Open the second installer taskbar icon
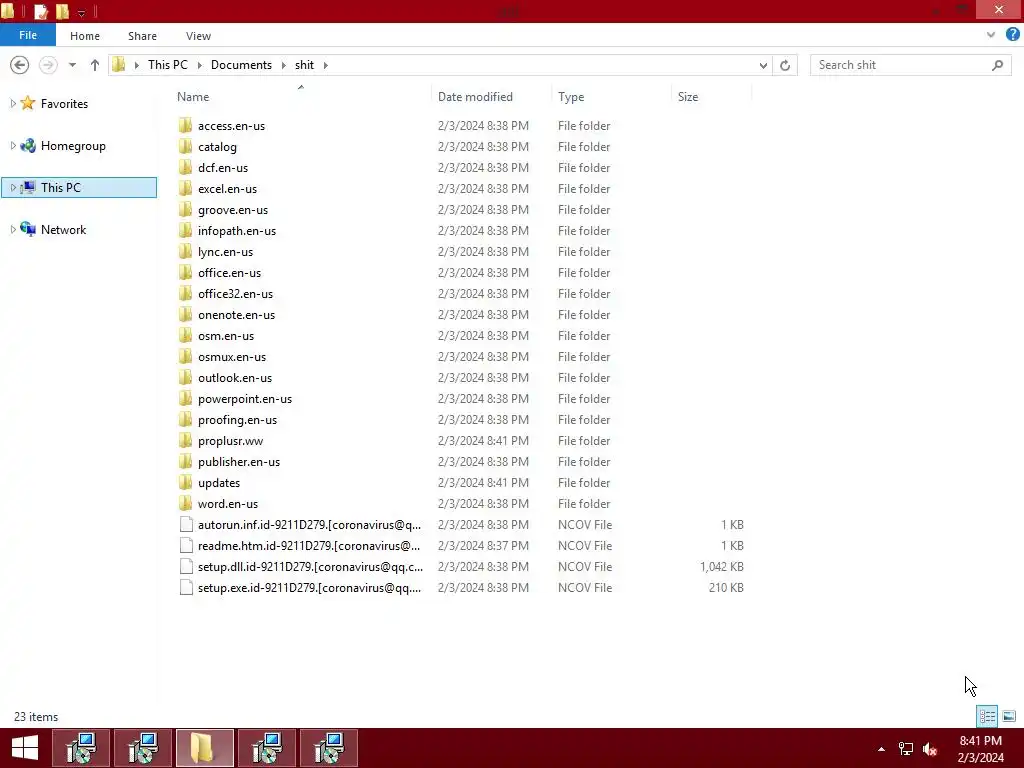 tap(143, 748)
